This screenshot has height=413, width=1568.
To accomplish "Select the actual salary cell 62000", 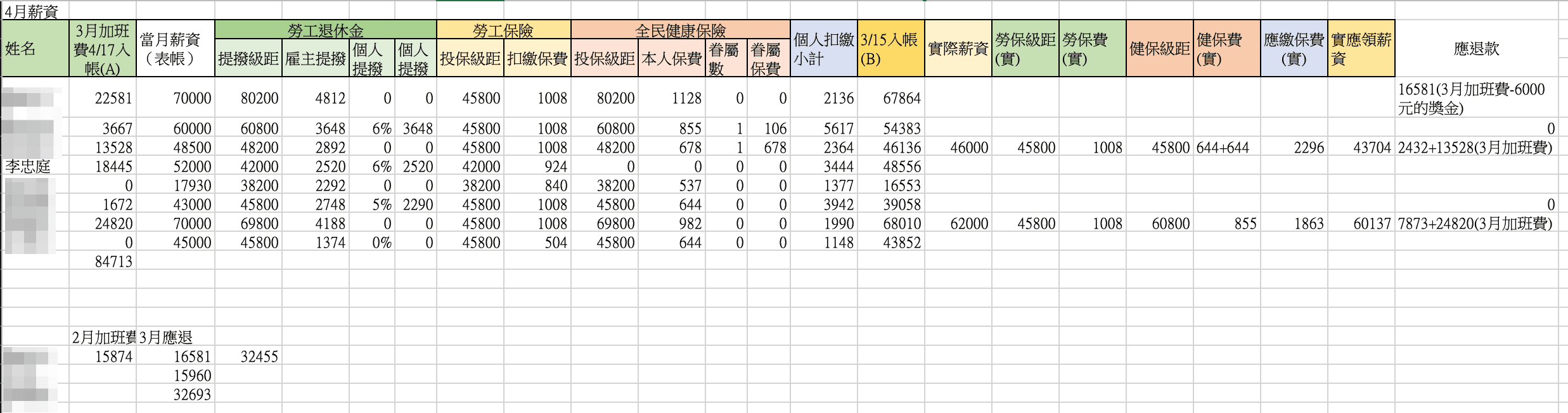I will point(958,224).
